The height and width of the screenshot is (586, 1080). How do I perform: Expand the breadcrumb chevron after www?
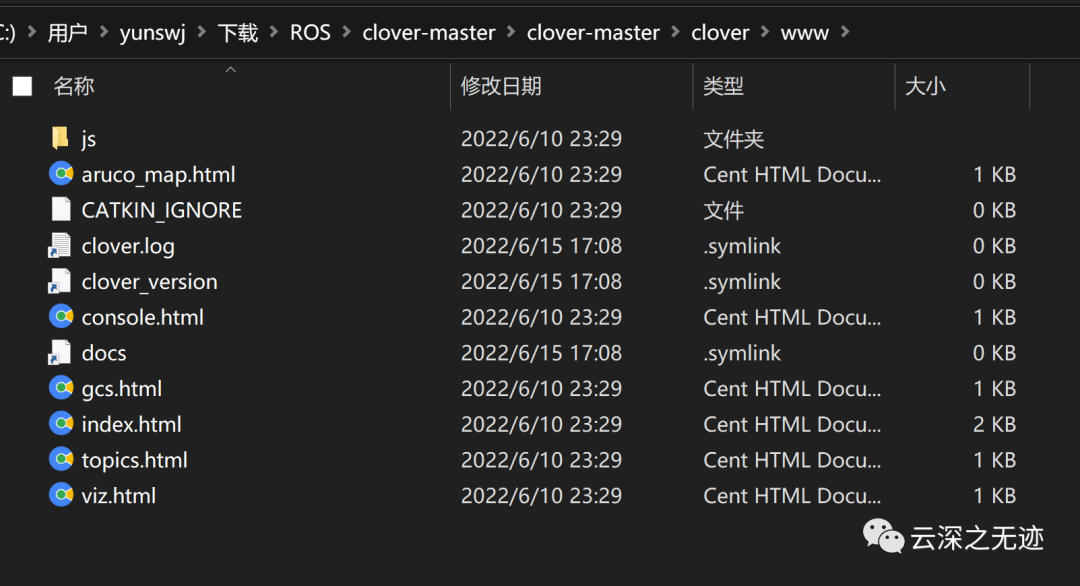click(846, 32)
